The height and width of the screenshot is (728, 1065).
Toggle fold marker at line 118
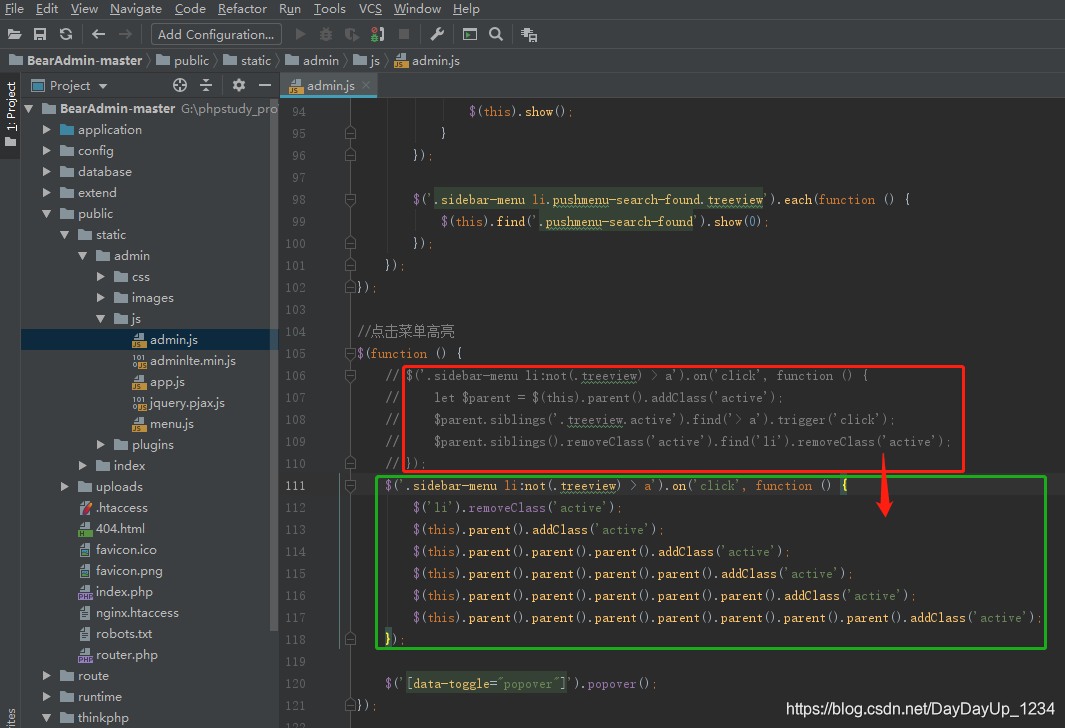pyautogui.click(x=350, y=639)
